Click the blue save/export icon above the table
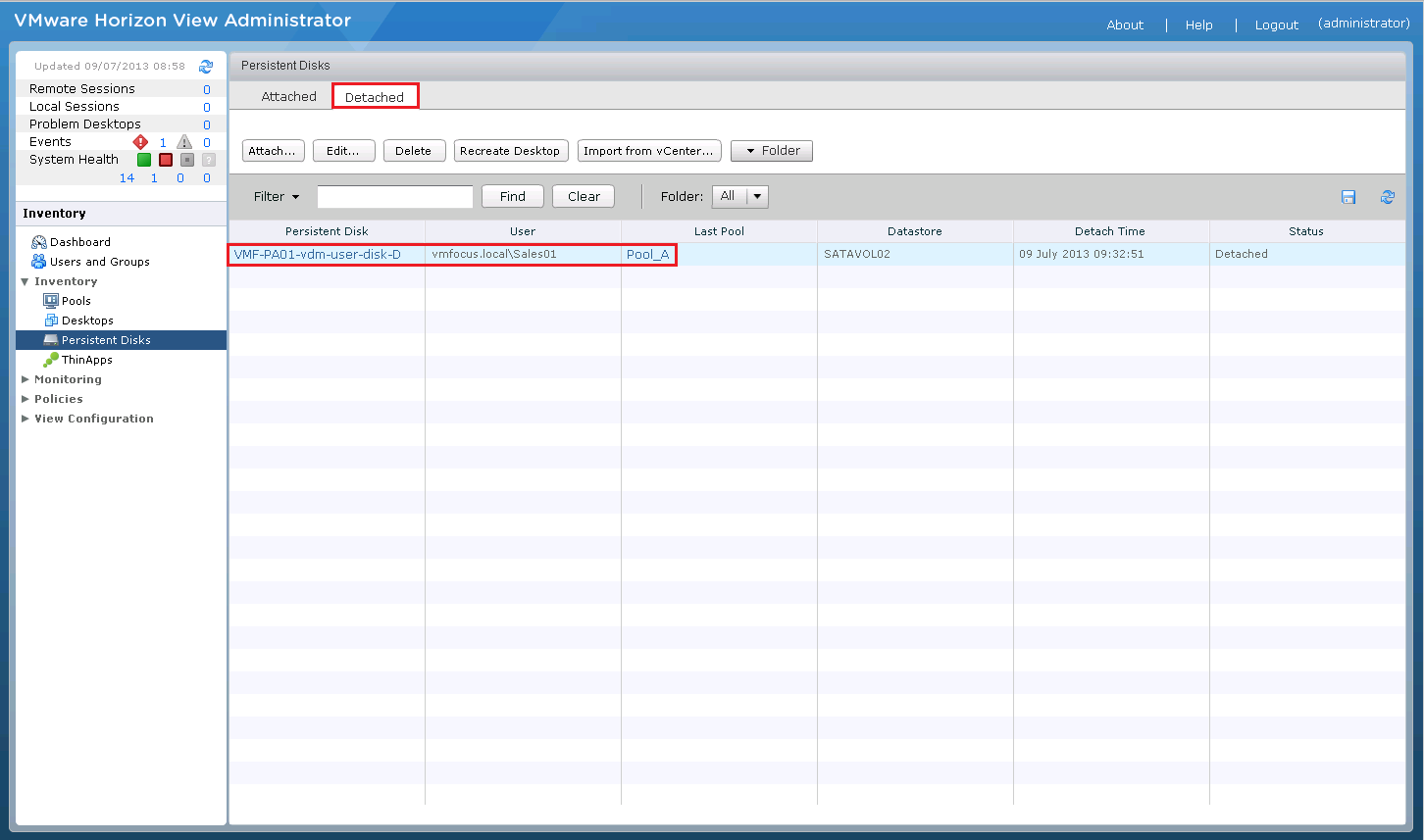1424x840 pixels. [1348, 197]
